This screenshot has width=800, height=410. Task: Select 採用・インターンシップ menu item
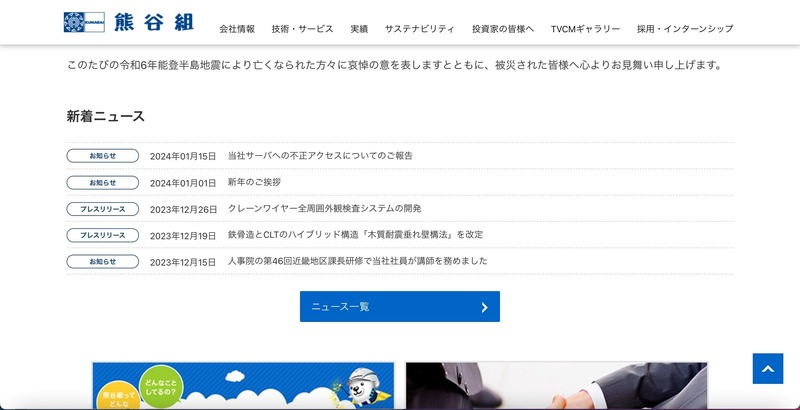pyautogui.click(x=685, y=29)
